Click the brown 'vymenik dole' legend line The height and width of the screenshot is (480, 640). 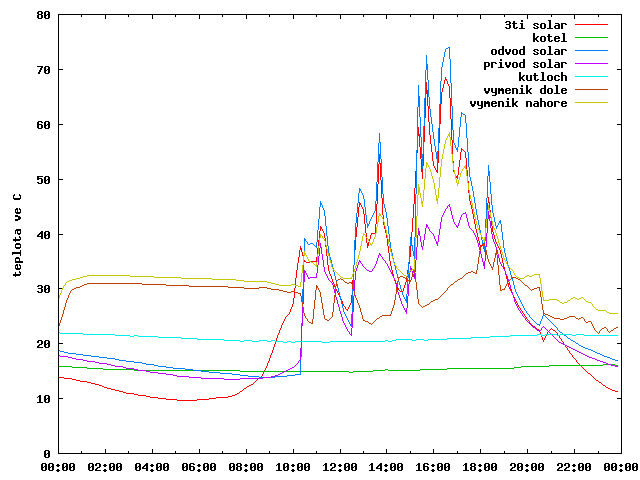tap(591, 90)
